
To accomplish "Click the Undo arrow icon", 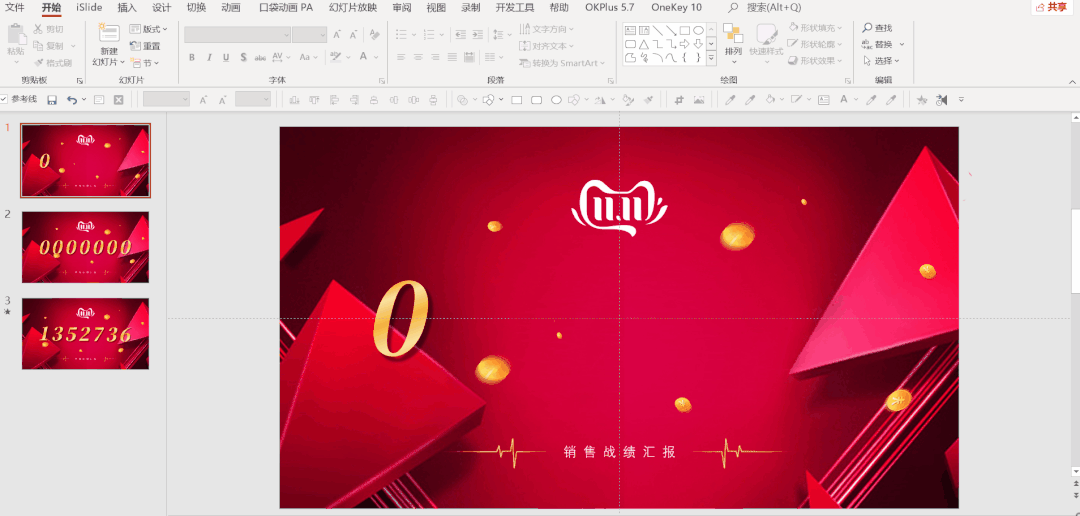I will click(72, 100).
